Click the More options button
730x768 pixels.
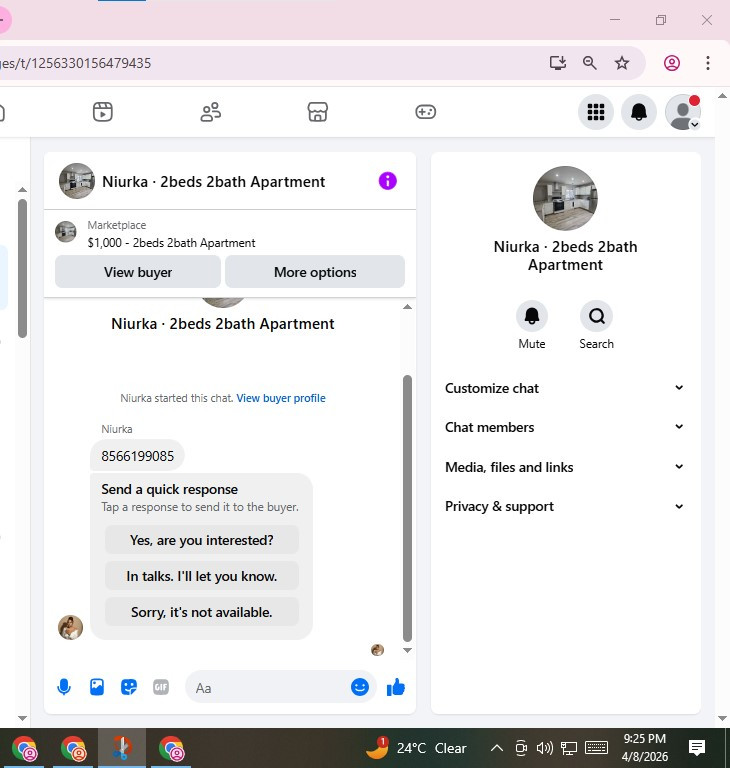[x=315, y=272]
